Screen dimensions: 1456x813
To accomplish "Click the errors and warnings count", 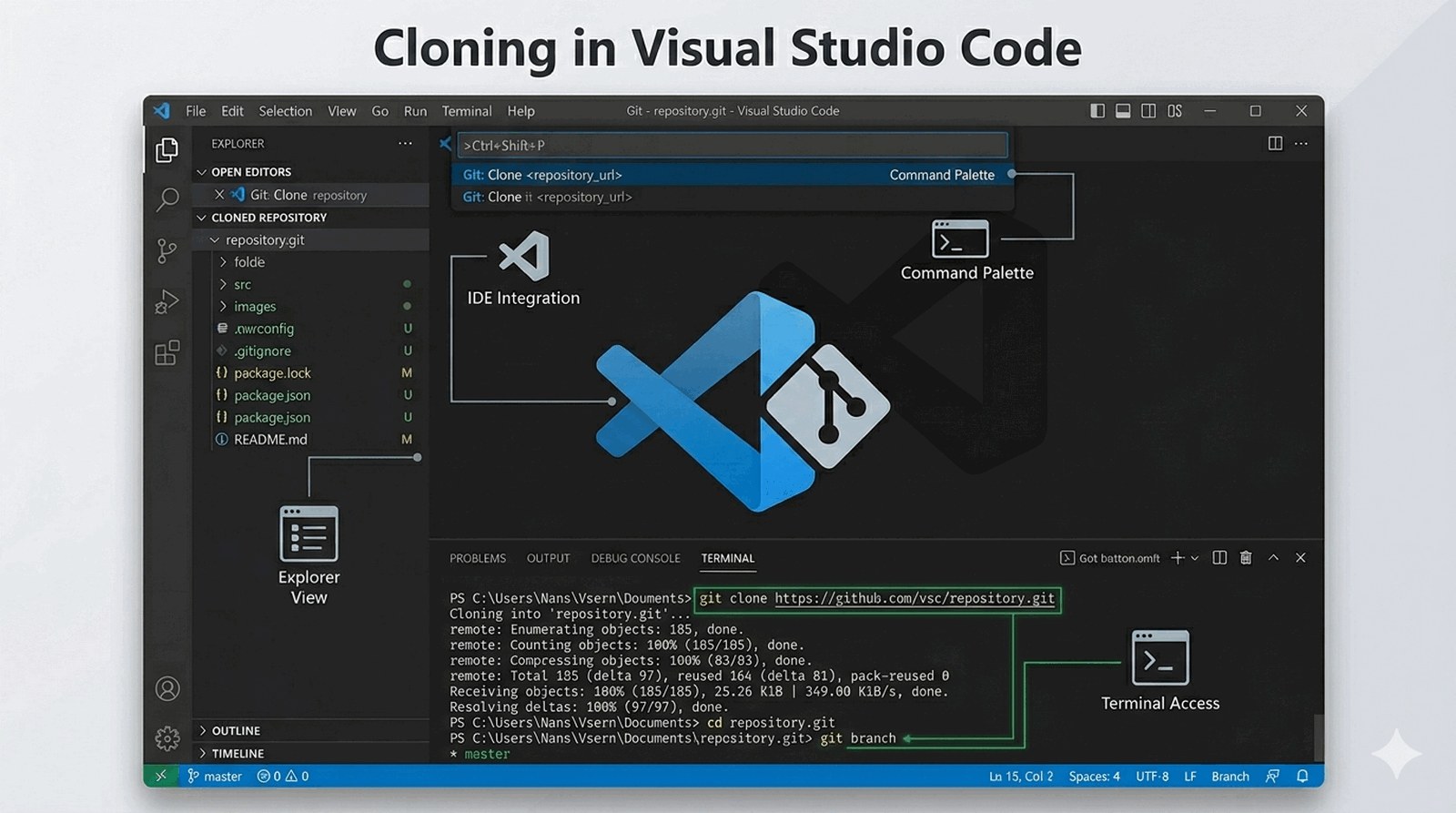I will click(283, 777).
